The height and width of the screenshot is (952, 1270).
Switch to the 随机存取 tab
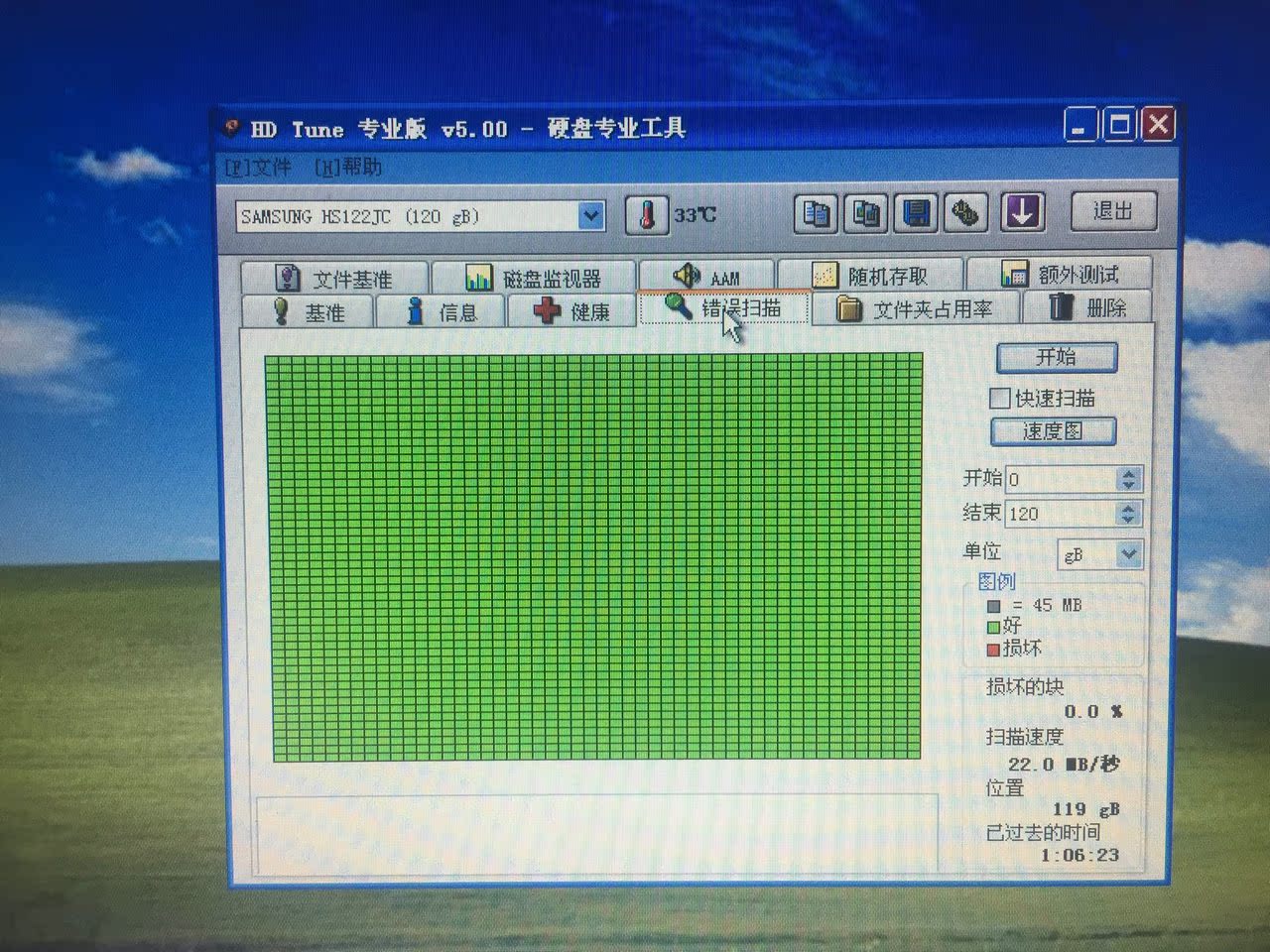point(870,275)
